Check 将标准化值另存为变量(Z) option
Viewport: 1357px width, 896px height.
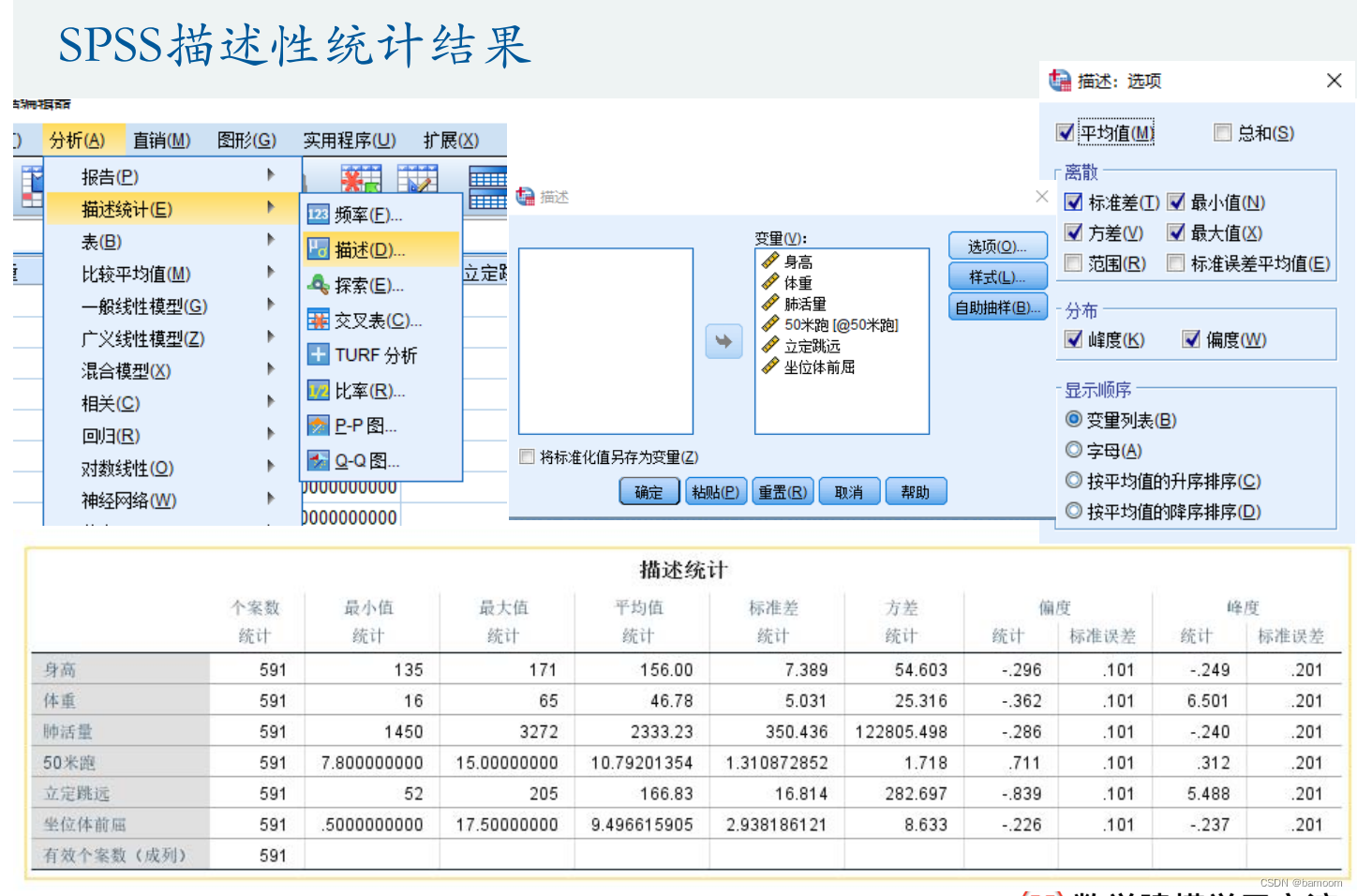(527, 456)
